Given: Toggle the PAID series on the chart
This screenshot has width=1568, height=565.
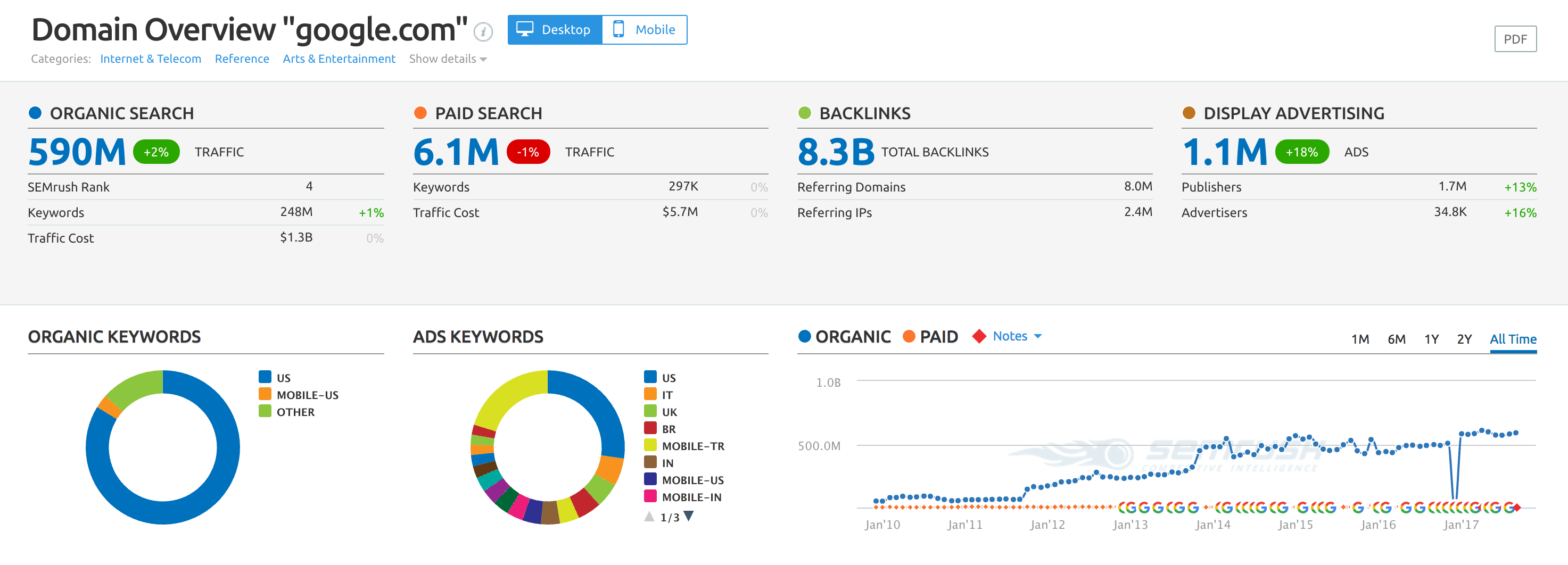Looking at the screenshot, I should click(930, 336).
